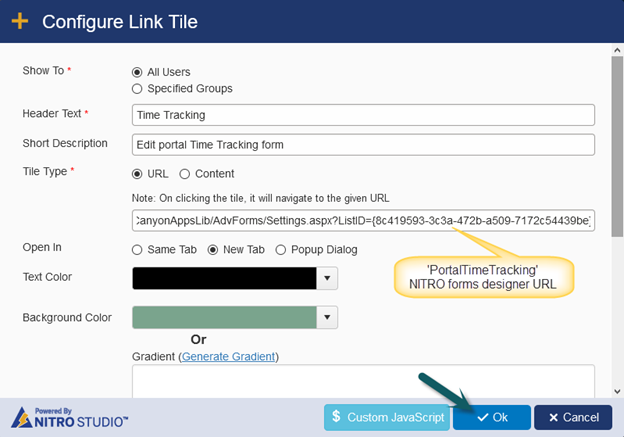
Task: Click the scrollbar up arrow
Action: [617, 50]
